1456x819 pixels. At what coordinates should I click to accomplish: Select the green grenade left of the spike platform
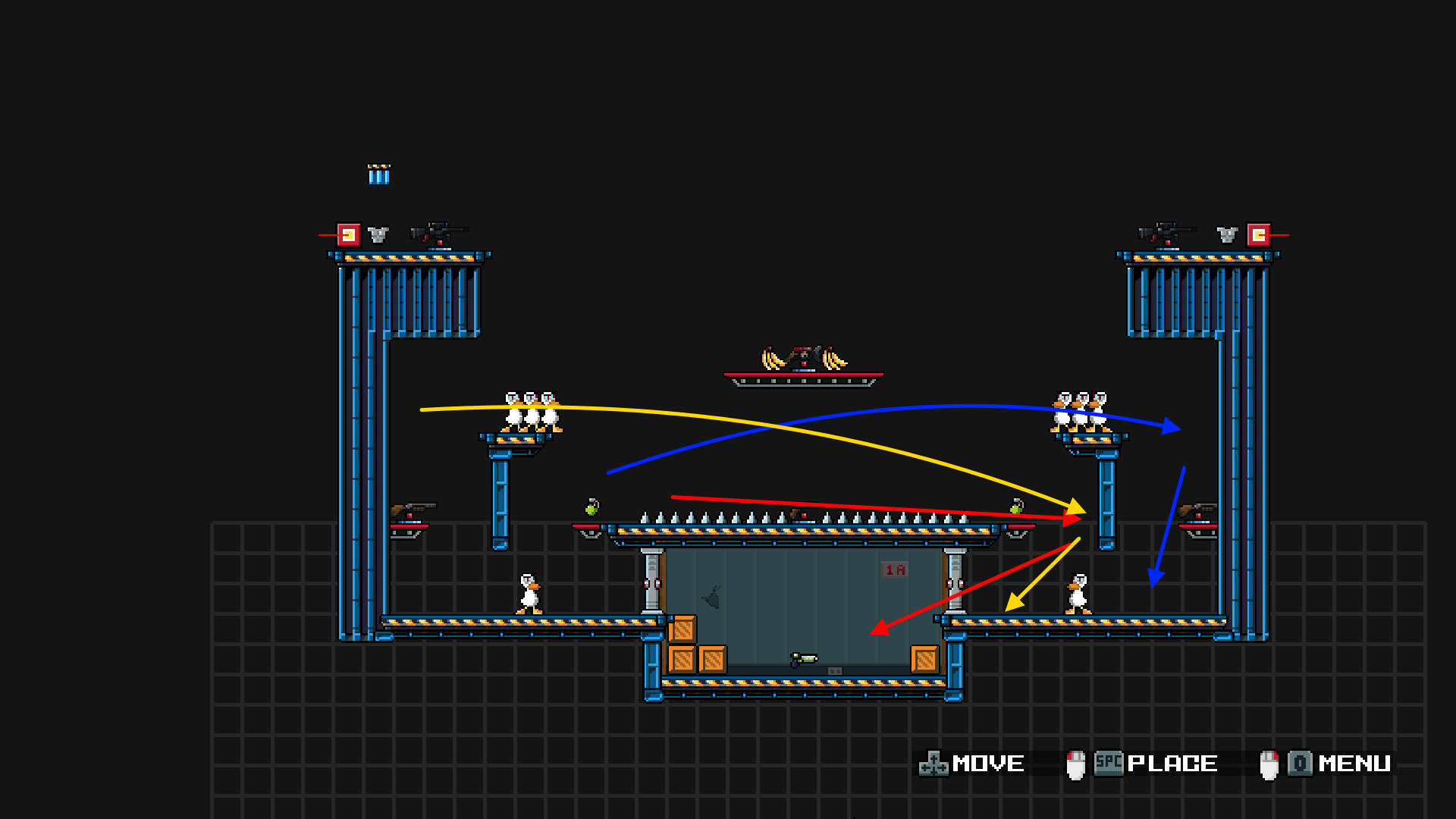tap(592, 507)
